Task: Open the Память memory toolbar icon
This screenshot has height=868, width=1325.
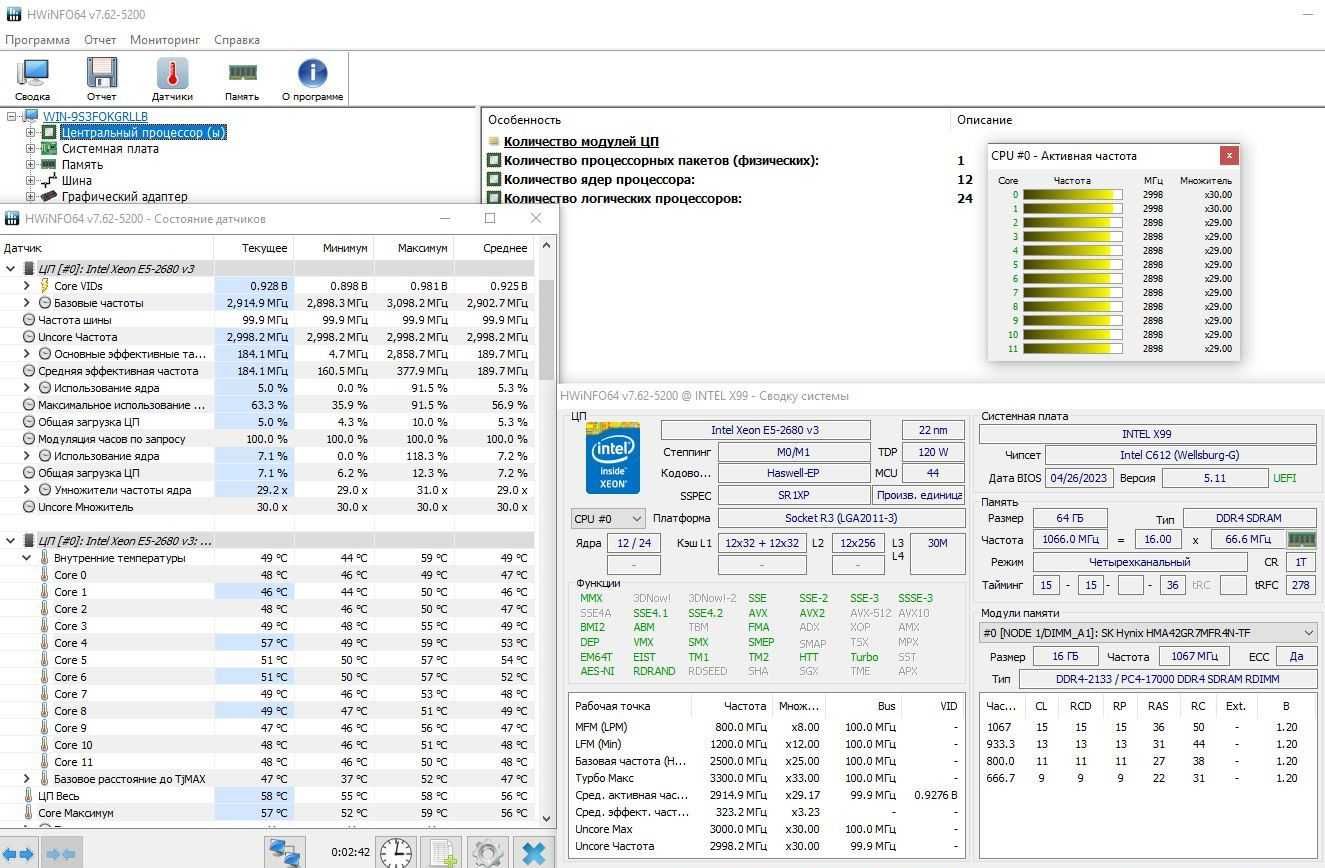Action: tap(242, 79)
